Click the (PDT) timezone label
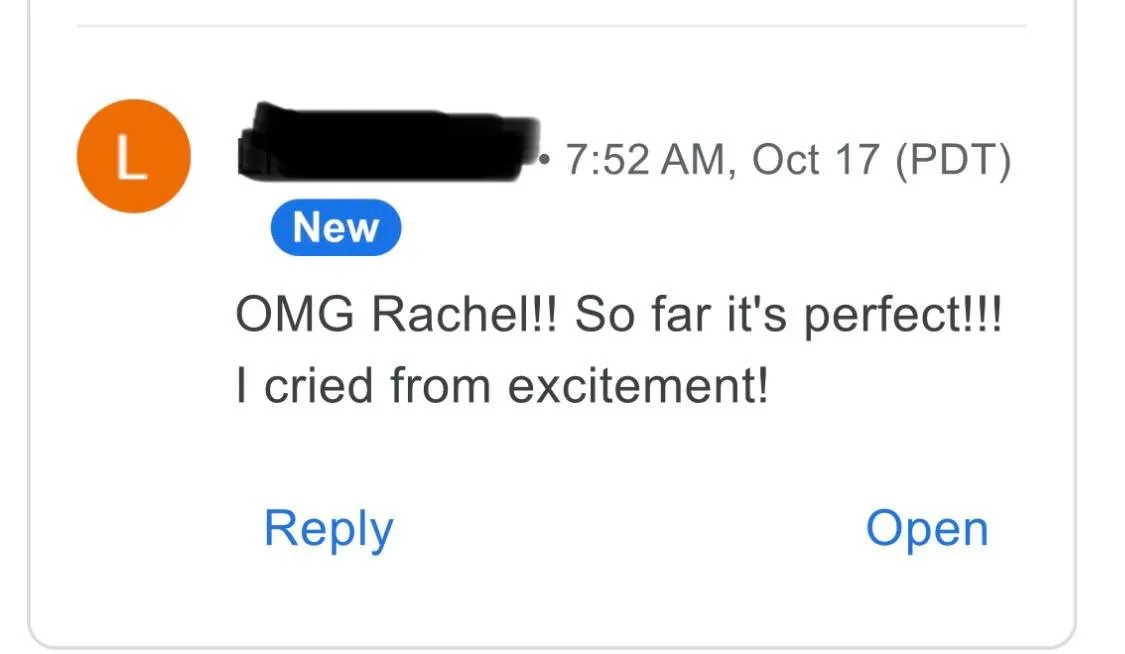Image resolution: width=1125 pixels, height=654 pixels. pos(953,160)
